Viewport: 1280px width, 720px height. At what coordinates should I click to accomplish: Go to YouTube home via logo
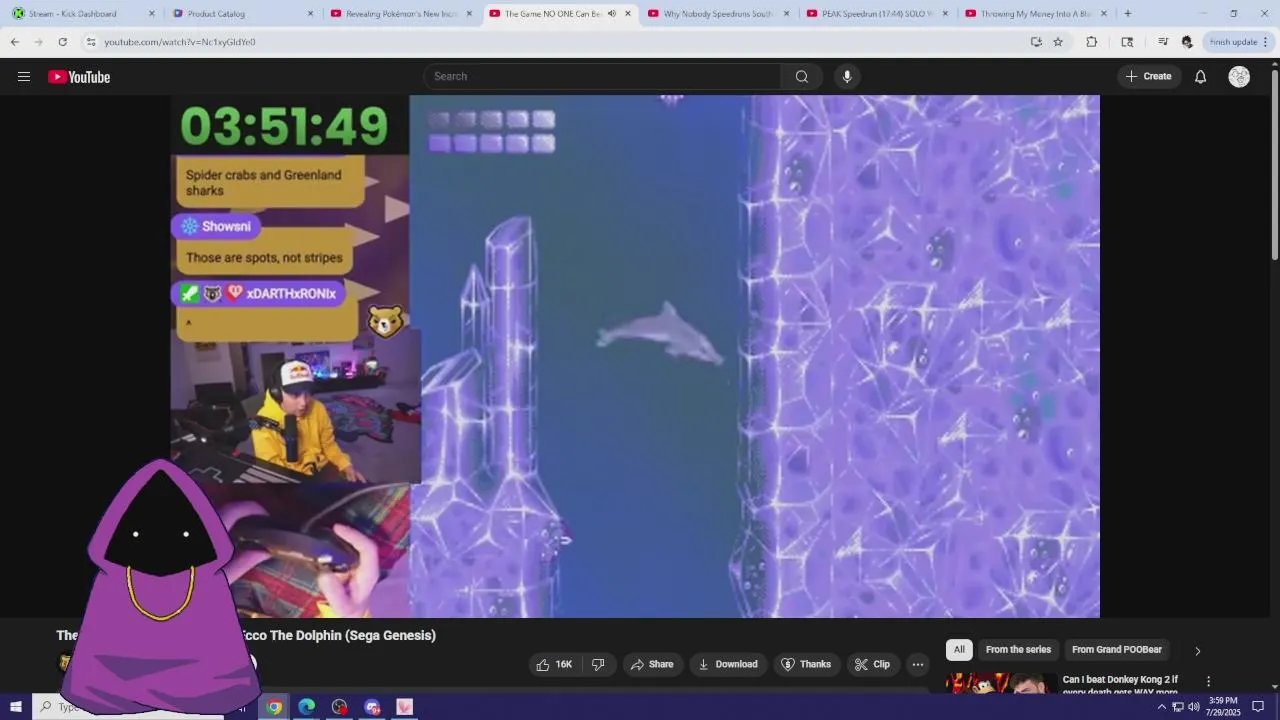click(79, 77)
